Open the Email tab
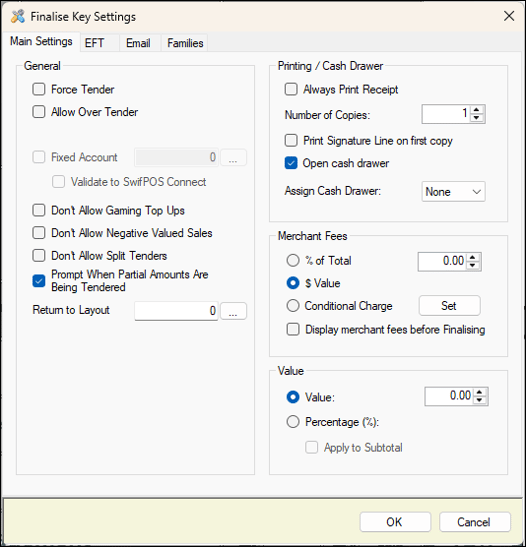This screenshot has height=547, width=526. [x=140, y=43]
